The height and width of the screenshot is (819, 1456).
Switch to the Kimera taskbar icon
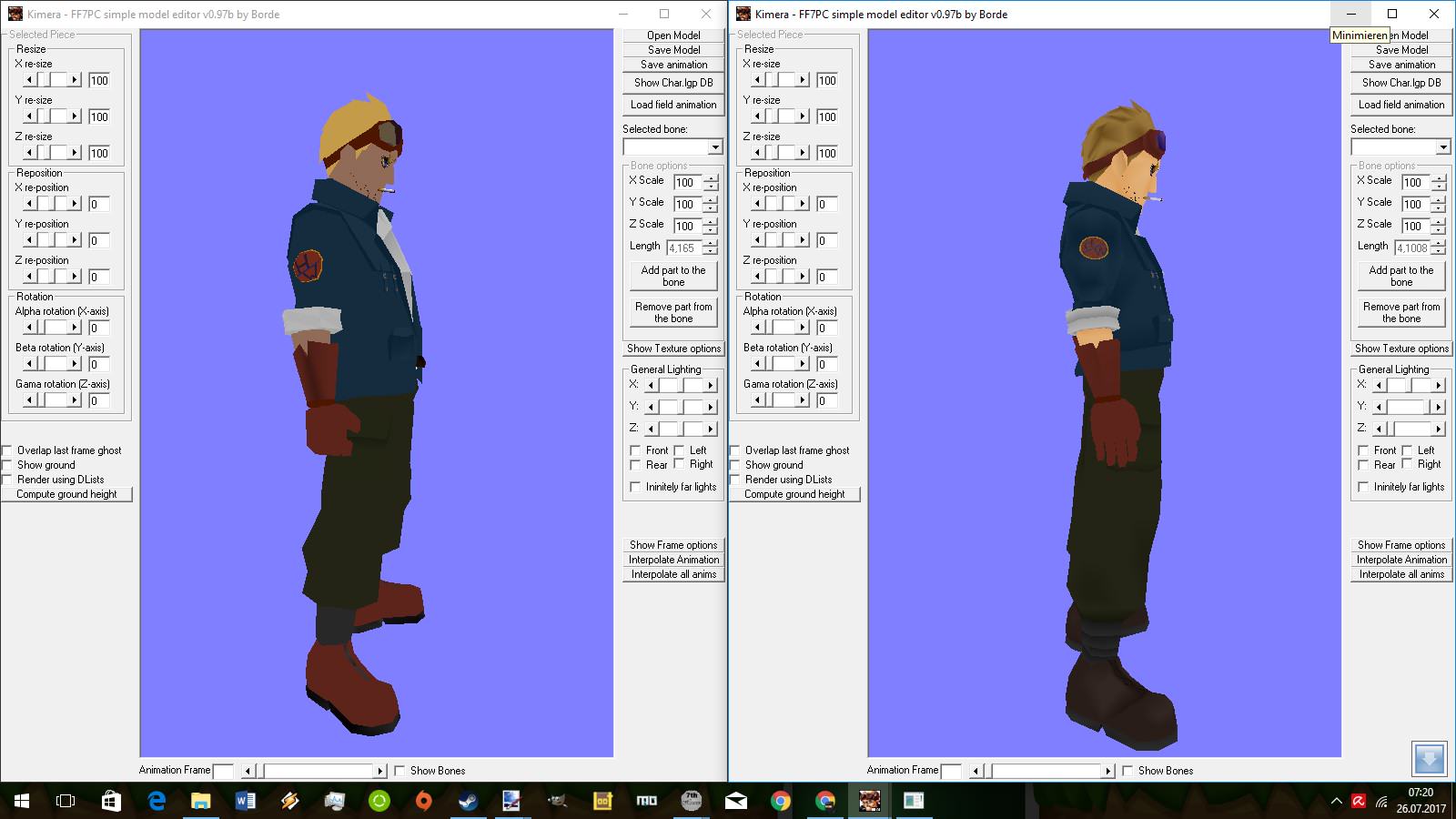click(x=869, y=801)
